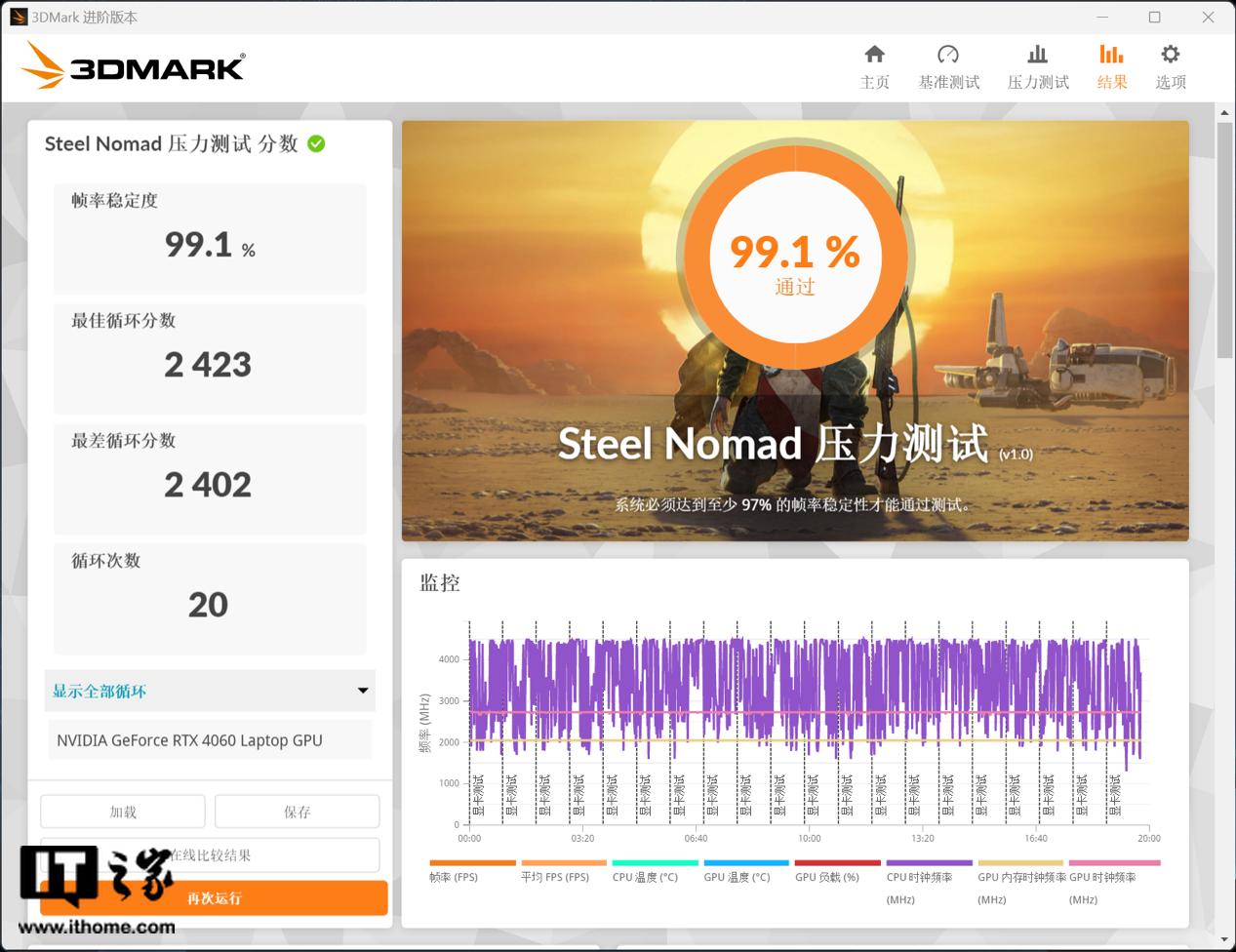Image resolution: width=1236 pixels, height=952 pixels.
Task: Toggle the 帧率 (FPS) legend series
Action: [x=472, y=870]
